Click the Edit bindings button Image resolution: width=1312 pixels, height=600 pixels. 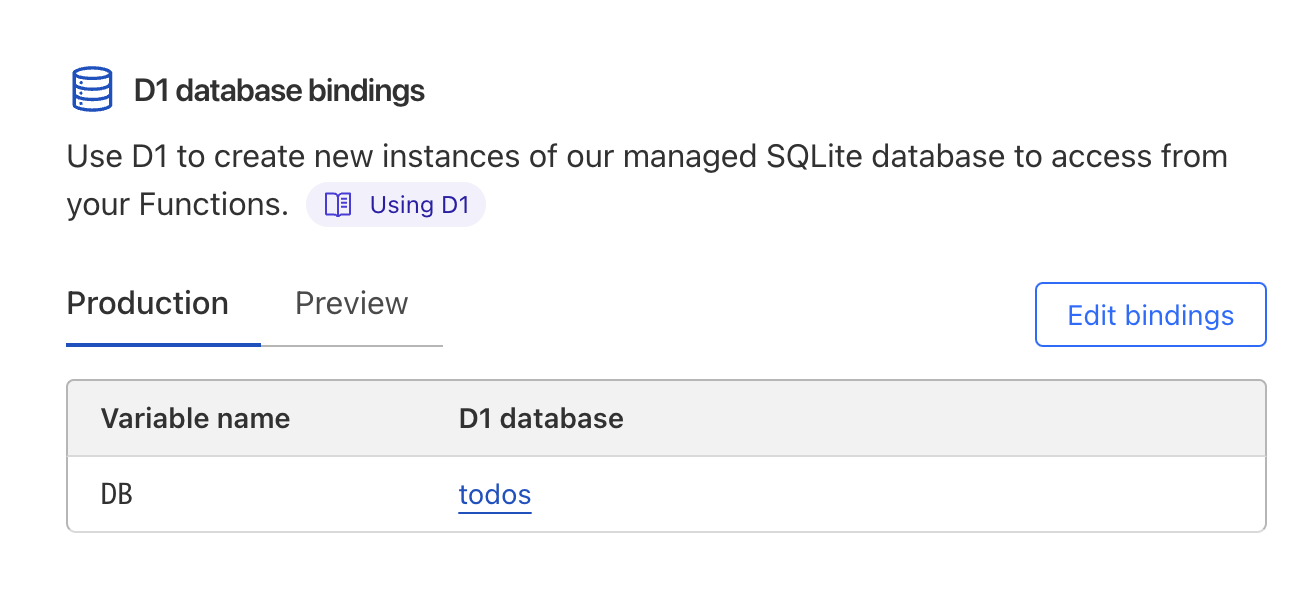coord(1150,315)
